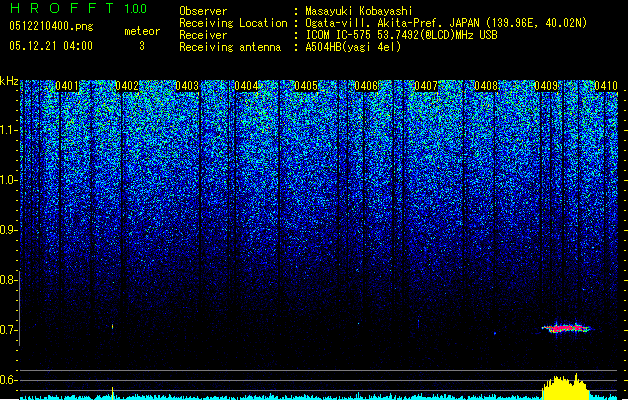The height and width of the screenshot is (400, 629).
Task: Click the HROFFT 1.00 title text
Action: [79, 8]
